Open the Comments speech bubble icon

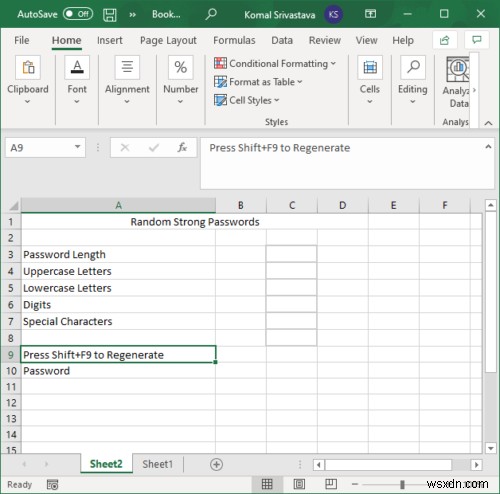click(477, 40)
